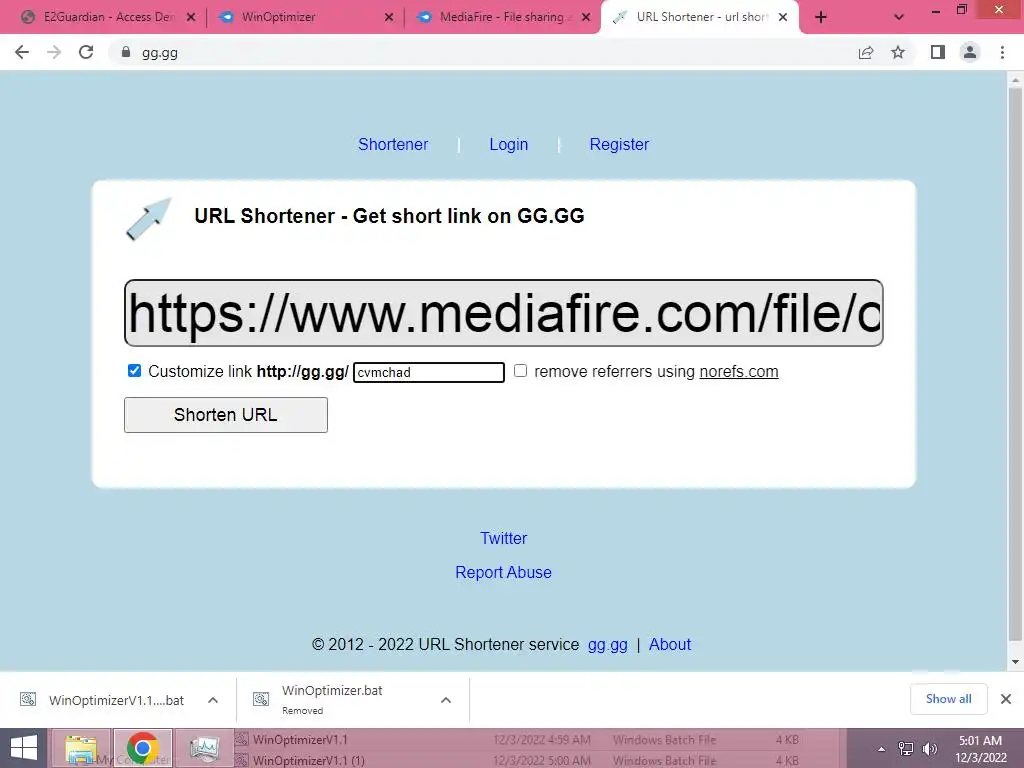Screen dimensions: 1024x768
Task: Click the volume speaker tray icon
Action: pos(929,749)
